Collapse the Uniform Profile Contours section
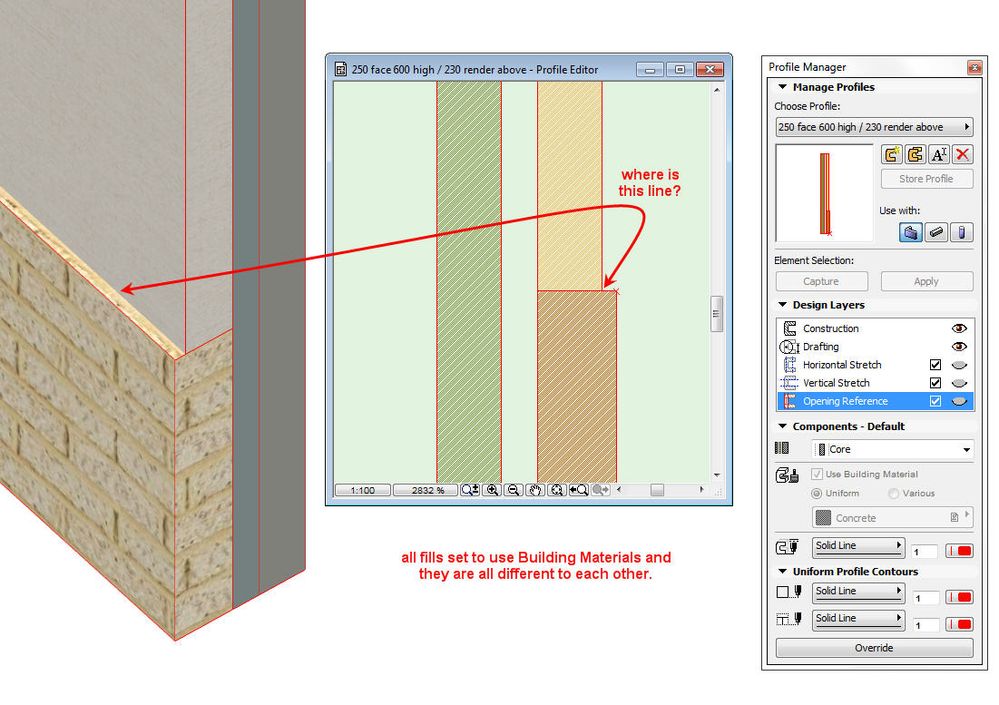 tap(783, 571)
